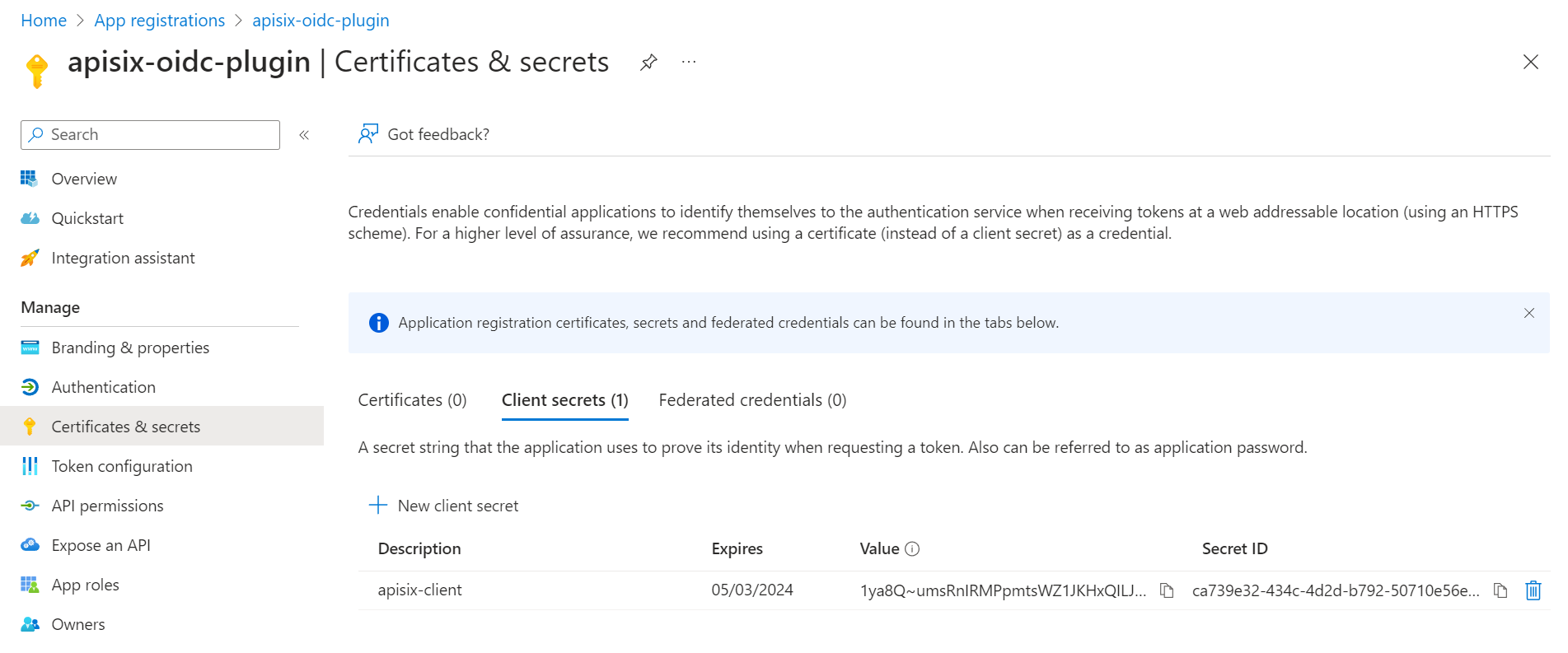Click the Quickstart cloud icon
This screenshot has width=1568, height=653.
click(30, 218)
